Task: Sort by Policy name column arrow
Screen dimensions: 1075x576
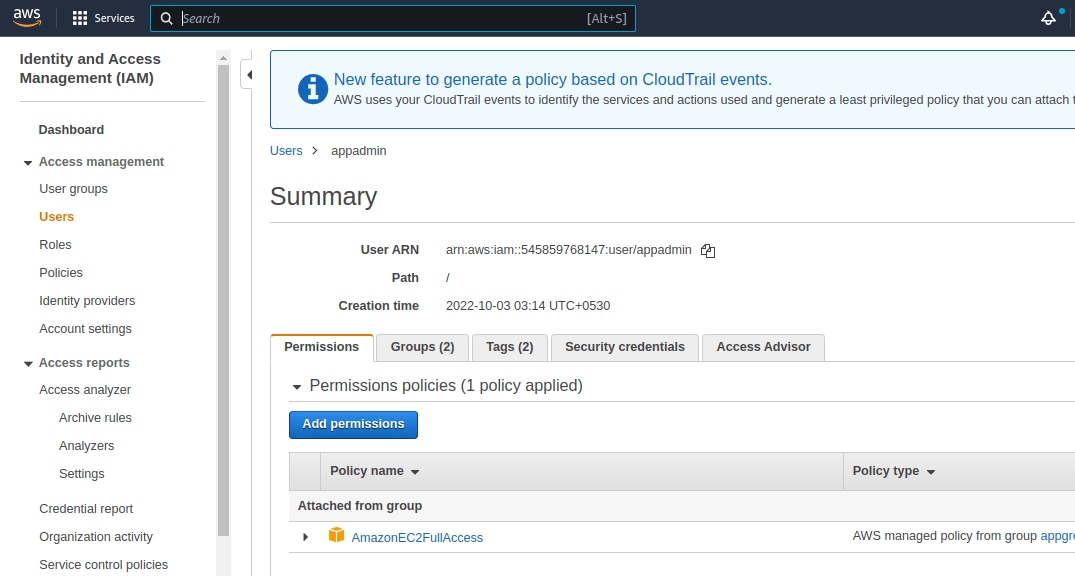Action: pos(415,472)
